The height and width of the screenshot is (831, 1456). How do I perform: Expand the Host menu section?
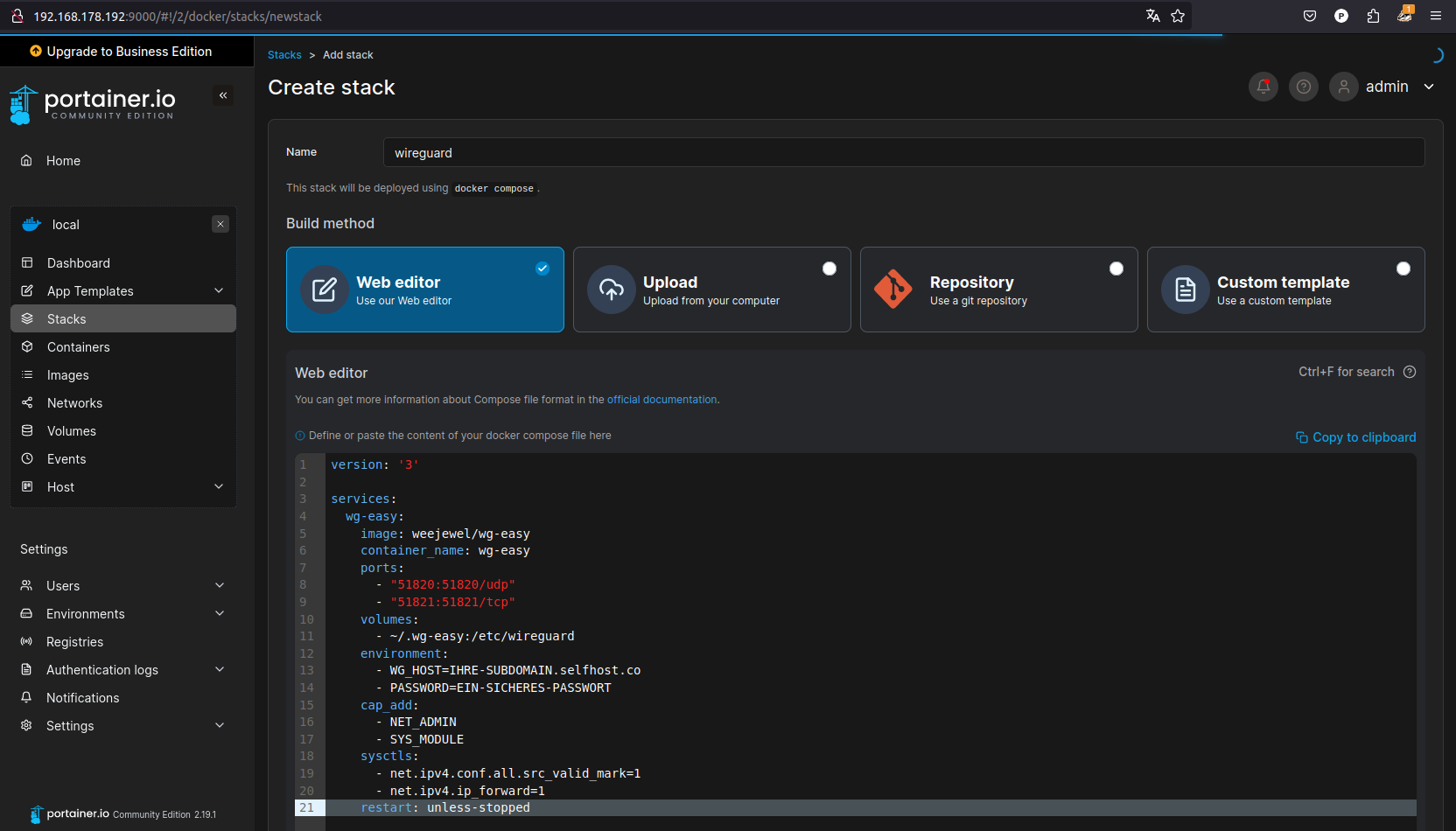(219, 486)
